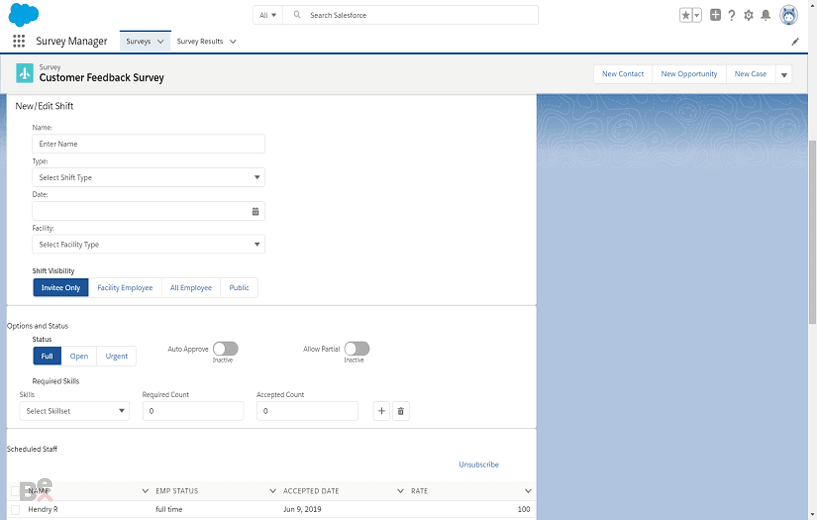Screen dimensions: 817x520
Task: Open the date picker calendar icon
Action: (x=255, y=212)
